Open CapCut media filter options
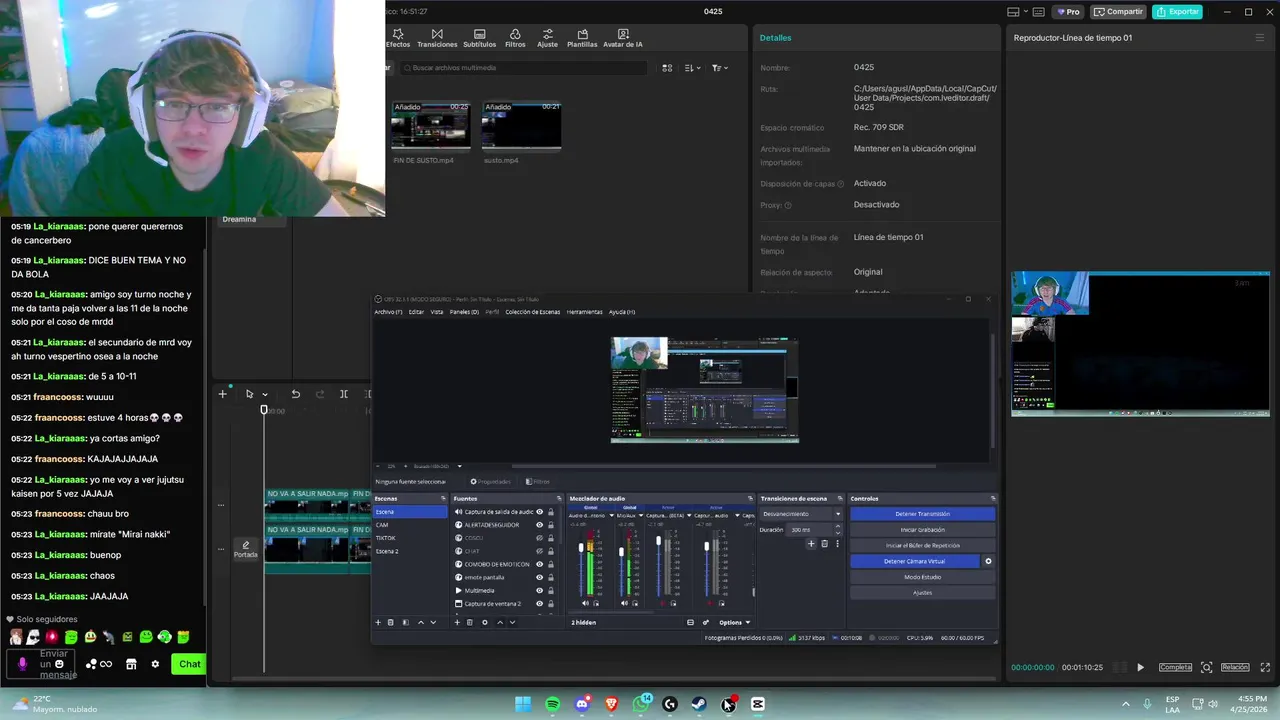 click(x=720, y=68)
